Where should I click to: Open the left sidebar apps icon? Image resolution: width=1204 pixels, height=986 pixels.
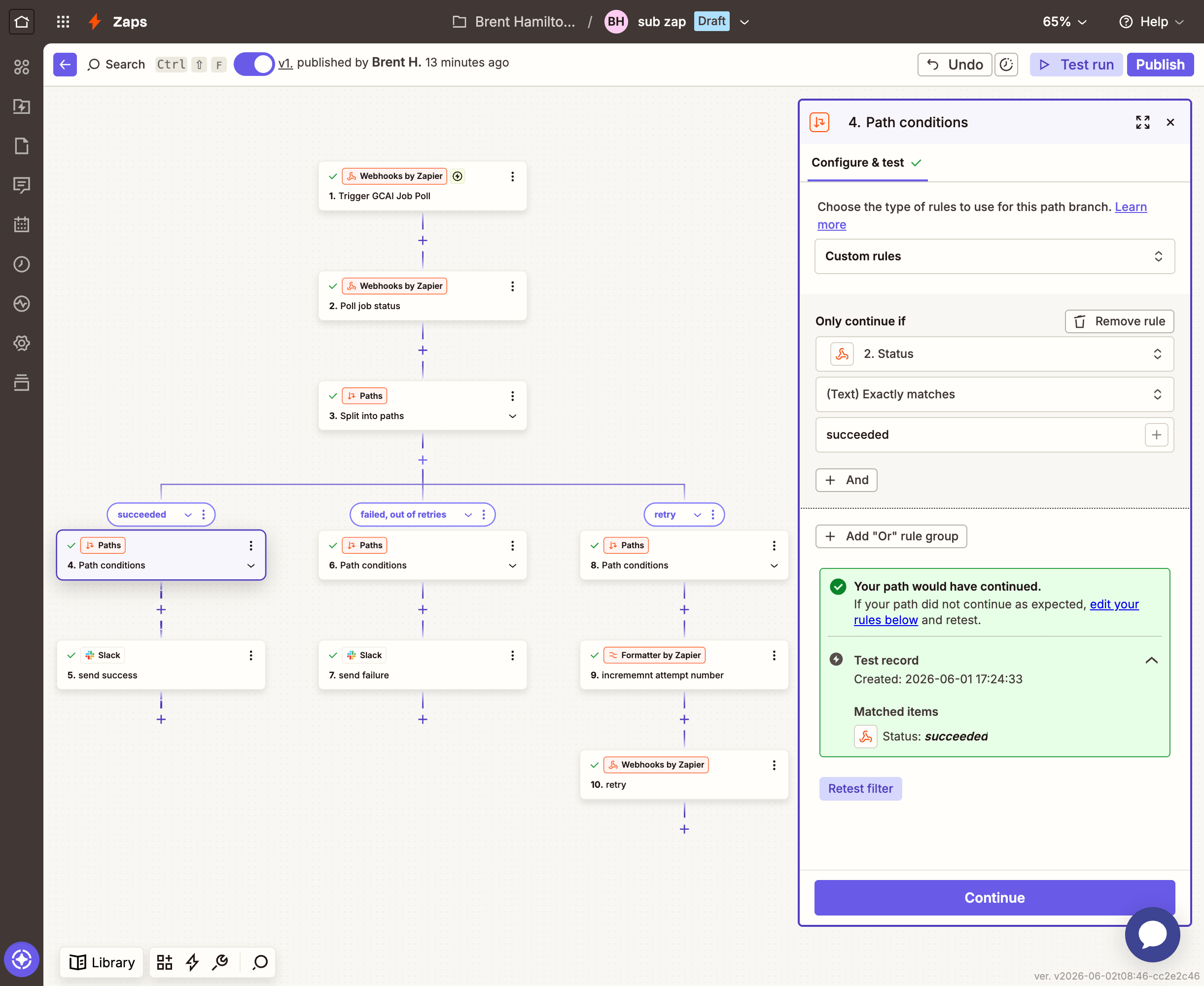22,67
